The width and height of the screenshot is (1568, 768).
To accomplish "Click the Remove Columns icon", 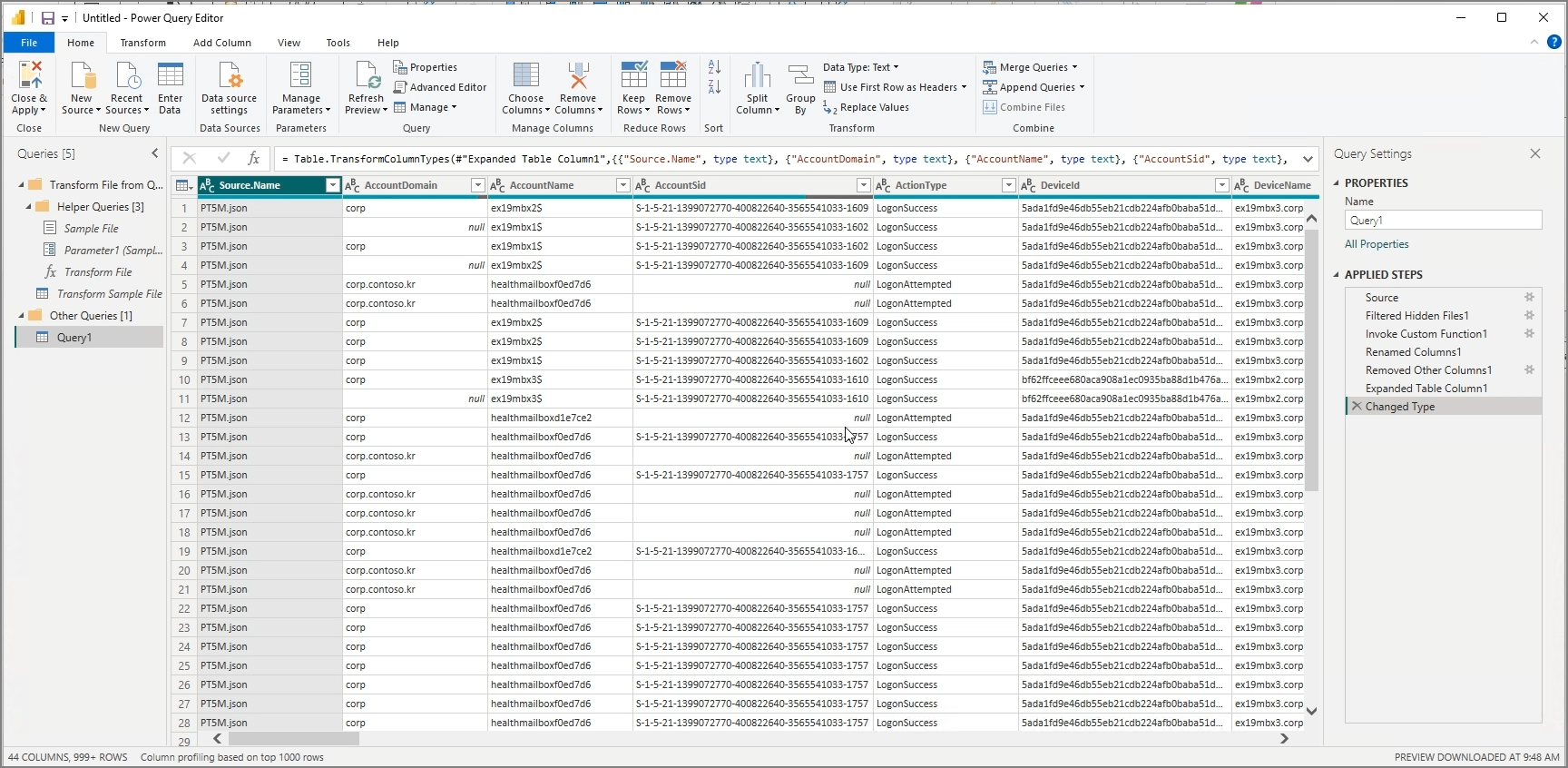I will tap(578, 75).
